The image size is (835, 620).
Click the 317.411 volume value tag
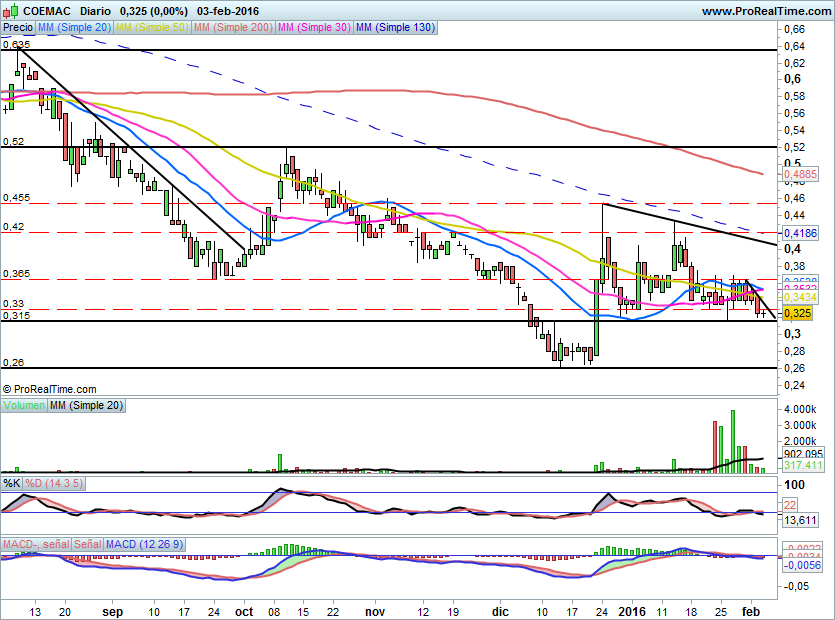coord(797,466)
